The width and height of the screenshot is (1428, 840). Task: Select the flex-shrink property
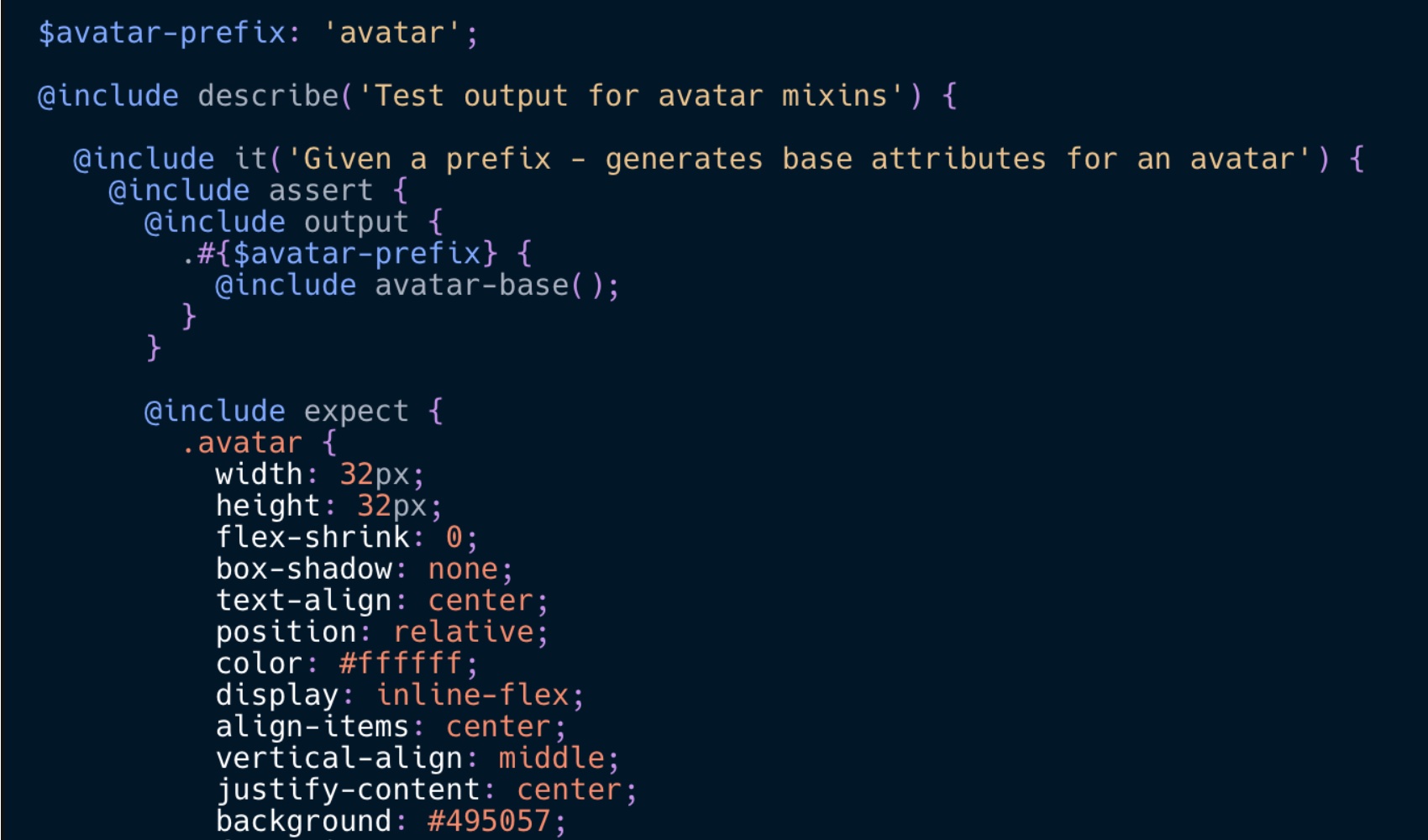coord(312,538)
